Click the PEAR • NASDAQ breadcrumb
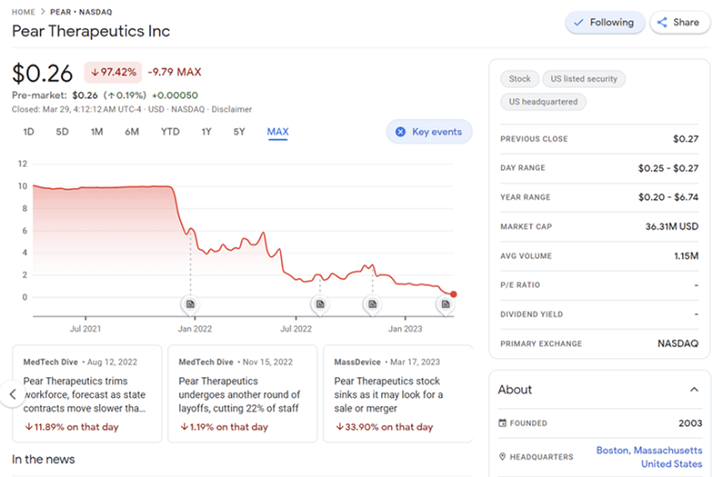This screenshot has height=477, width=712. 81,12
